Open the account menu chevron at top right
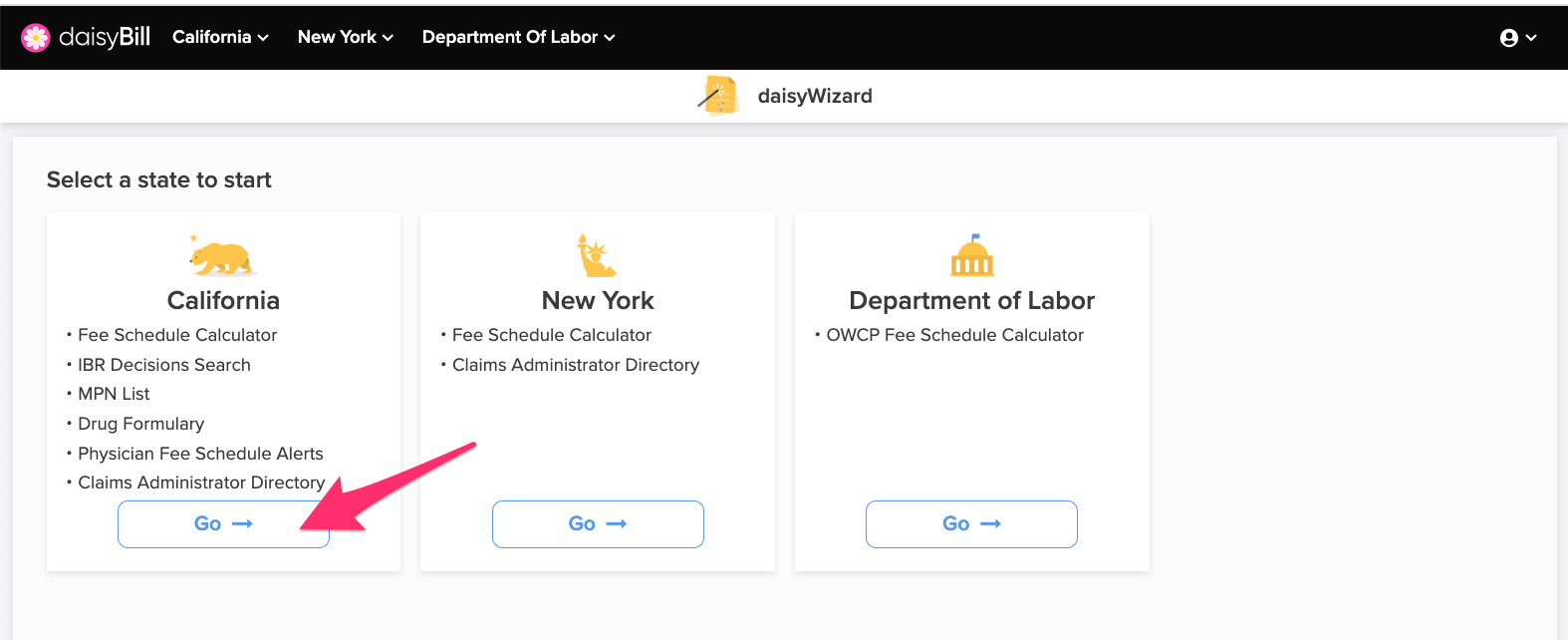 [x=1531, y=38]
